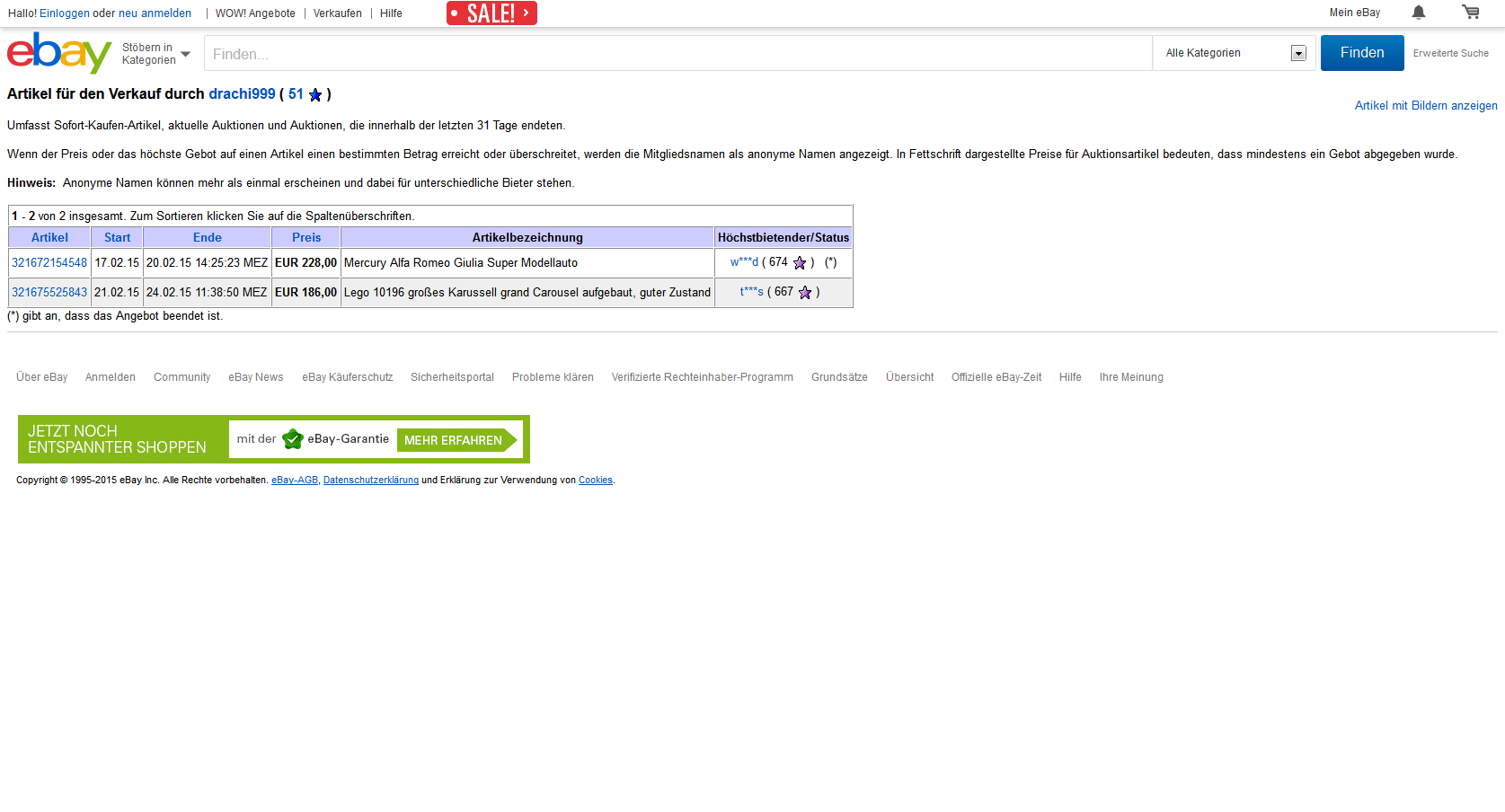Open the Mein eBay menu
Viewport: 1505px width, 812px height.
(x=1355, y=13)
